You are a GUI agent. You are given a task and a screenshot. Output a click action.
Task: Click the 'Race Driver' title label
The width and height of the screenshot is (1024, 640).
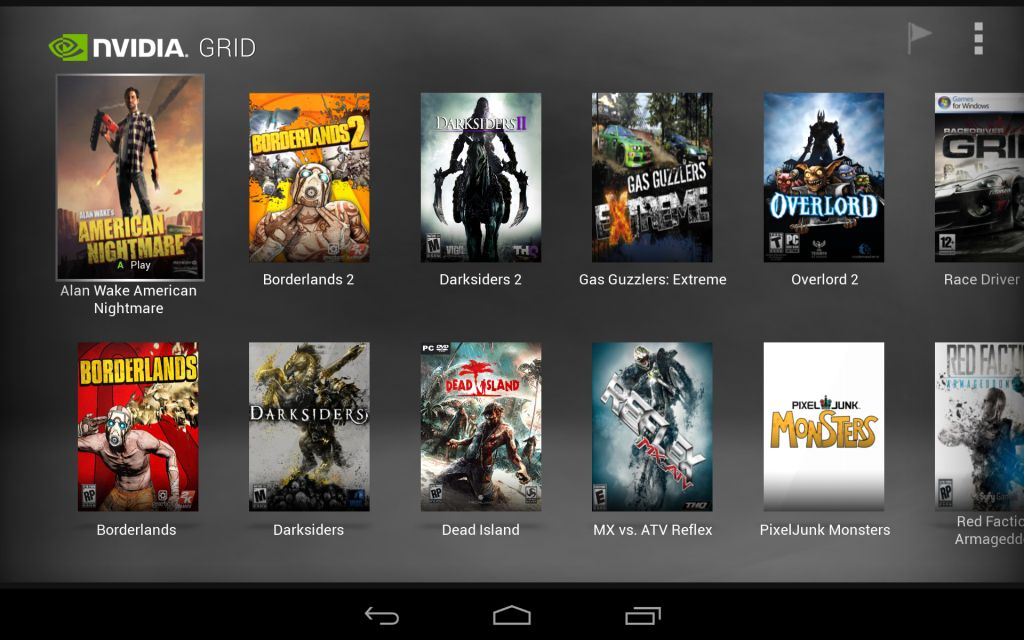982,280
